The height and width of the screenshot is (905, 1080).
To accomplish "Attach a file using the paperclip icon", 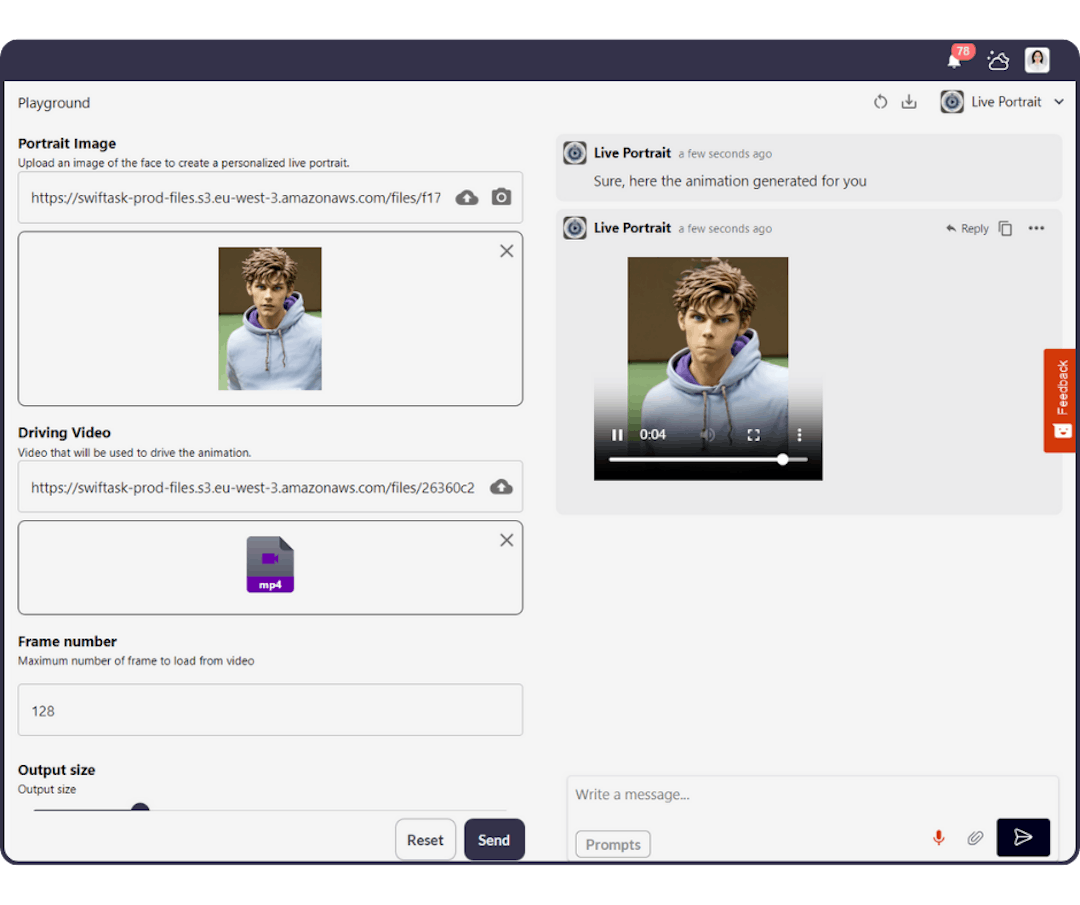I will tap(975, 838).
